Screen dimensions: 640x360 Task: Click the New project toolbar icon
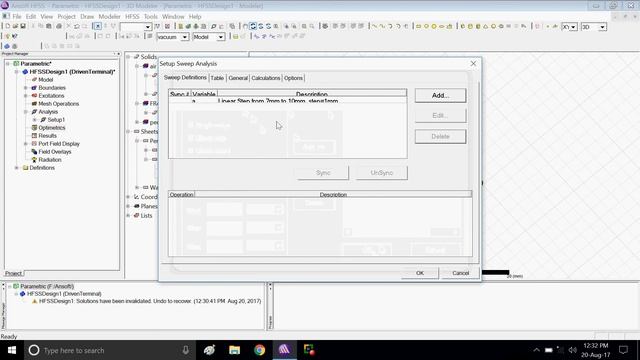pos(7,26)
